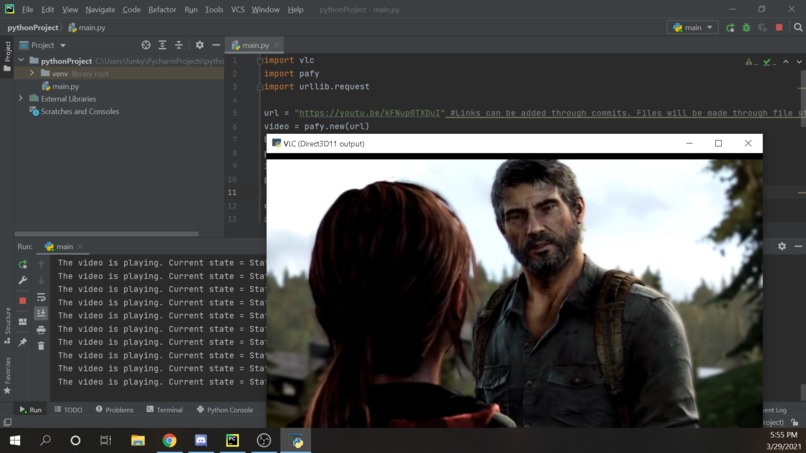
Task: Hide the Project tool window
Action: [216, 45]
